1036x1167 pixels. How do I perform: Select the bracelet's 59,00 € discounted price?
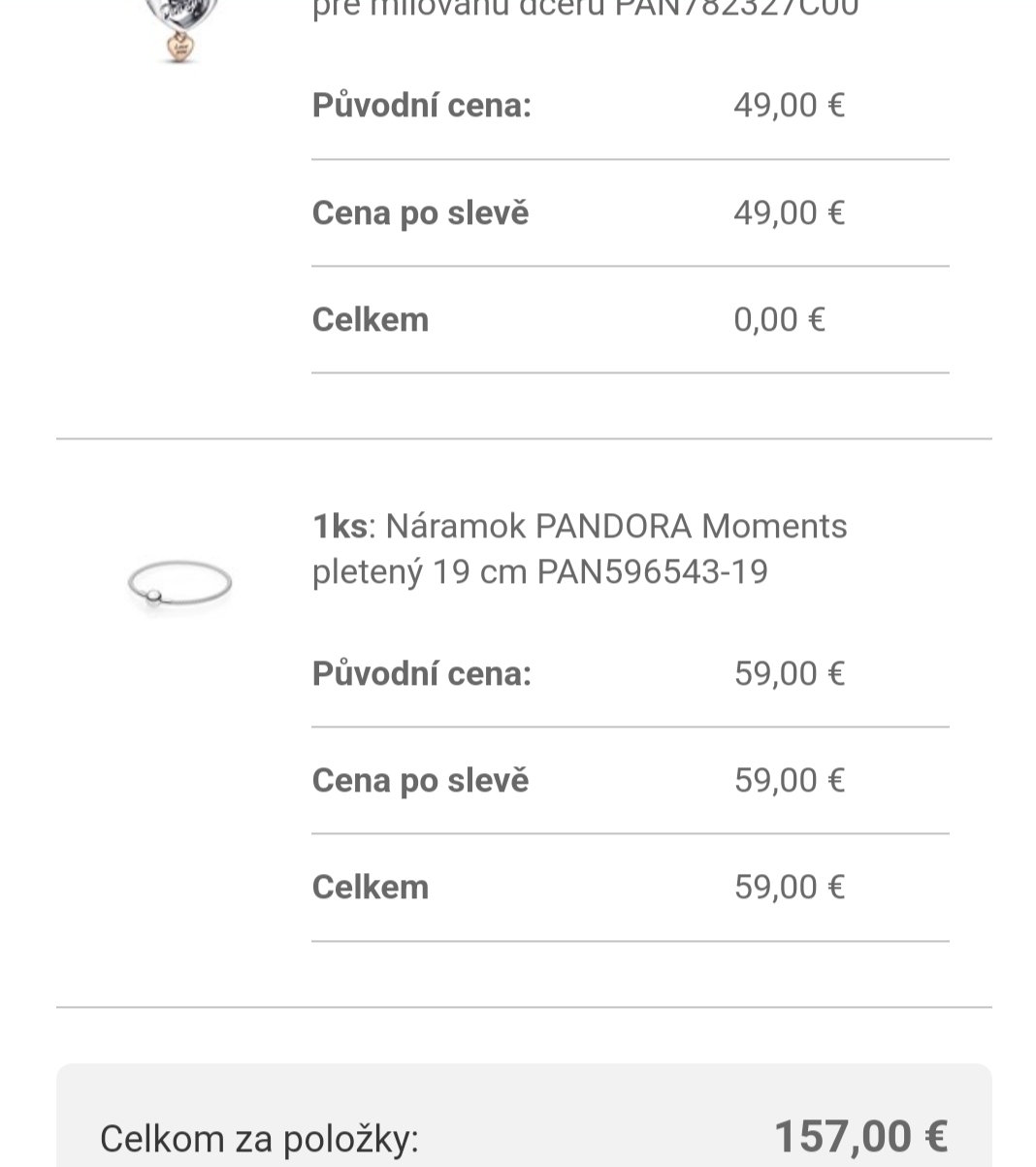[789, 780]
